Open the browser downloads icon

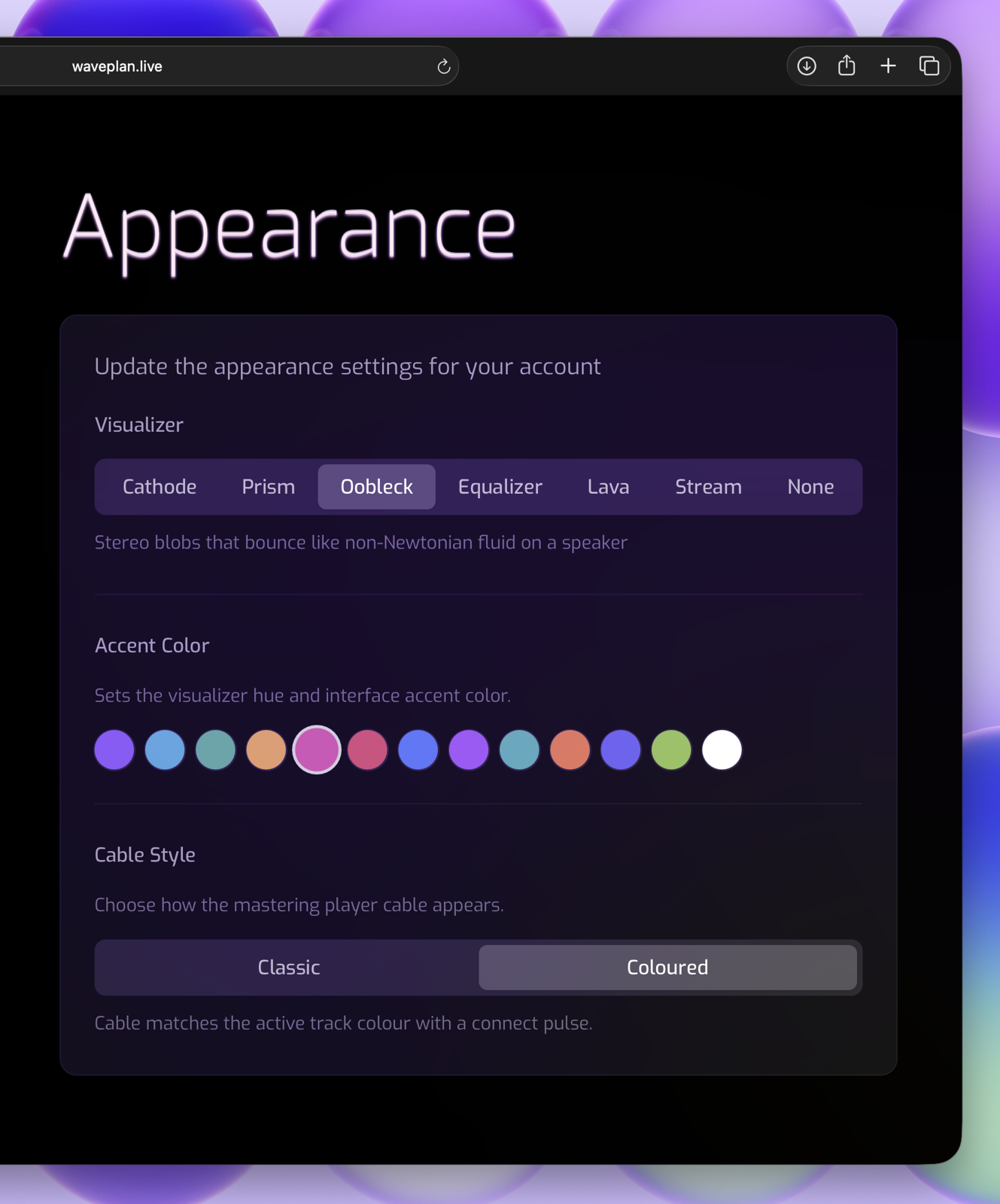tap(807, 66)
